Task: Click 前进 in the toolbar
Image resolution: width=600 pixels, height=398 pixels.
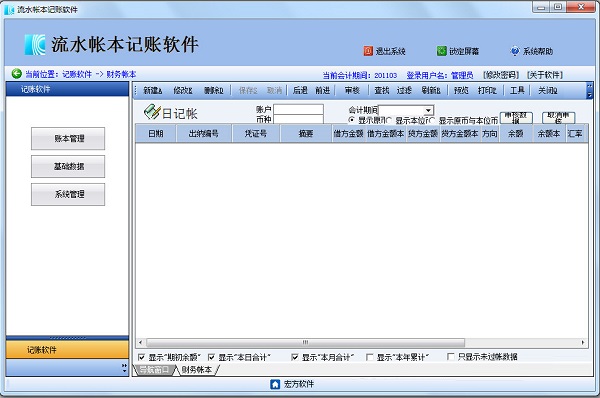Action: [323, 91]
